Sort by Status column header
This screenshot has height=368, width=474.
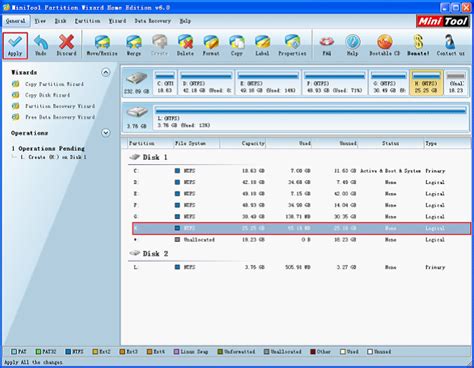pyautogui.click(x=391, y=143)
